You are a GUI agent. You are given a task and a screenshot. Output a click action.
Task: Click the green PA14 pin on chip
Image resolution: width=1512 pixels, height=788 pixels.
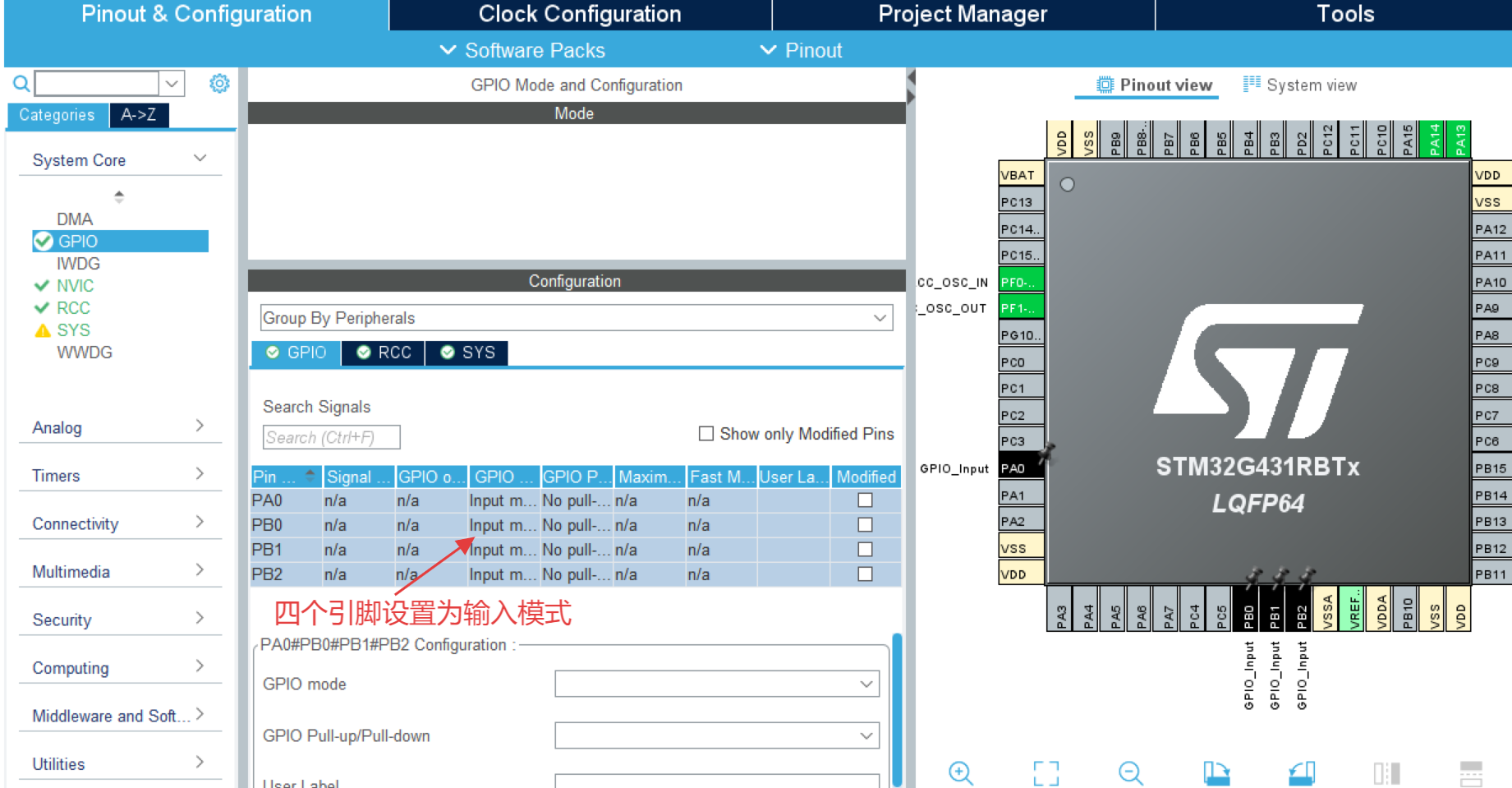[1434, 139]
